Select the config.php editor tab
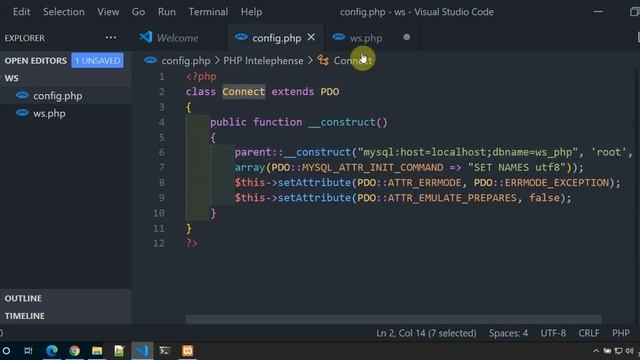This screenshot has width=640, height=360. [x=276, y=38]
